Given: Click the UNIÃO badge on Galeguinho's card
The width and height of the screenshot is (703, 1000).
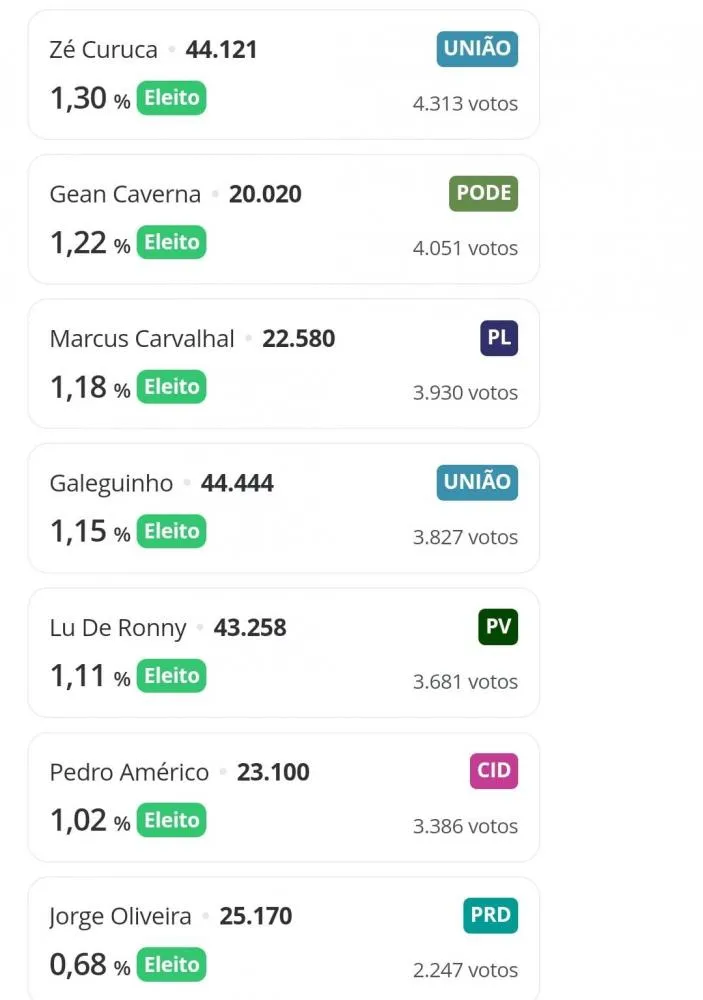Looking at the screenshot, I should tap(477, 482).
